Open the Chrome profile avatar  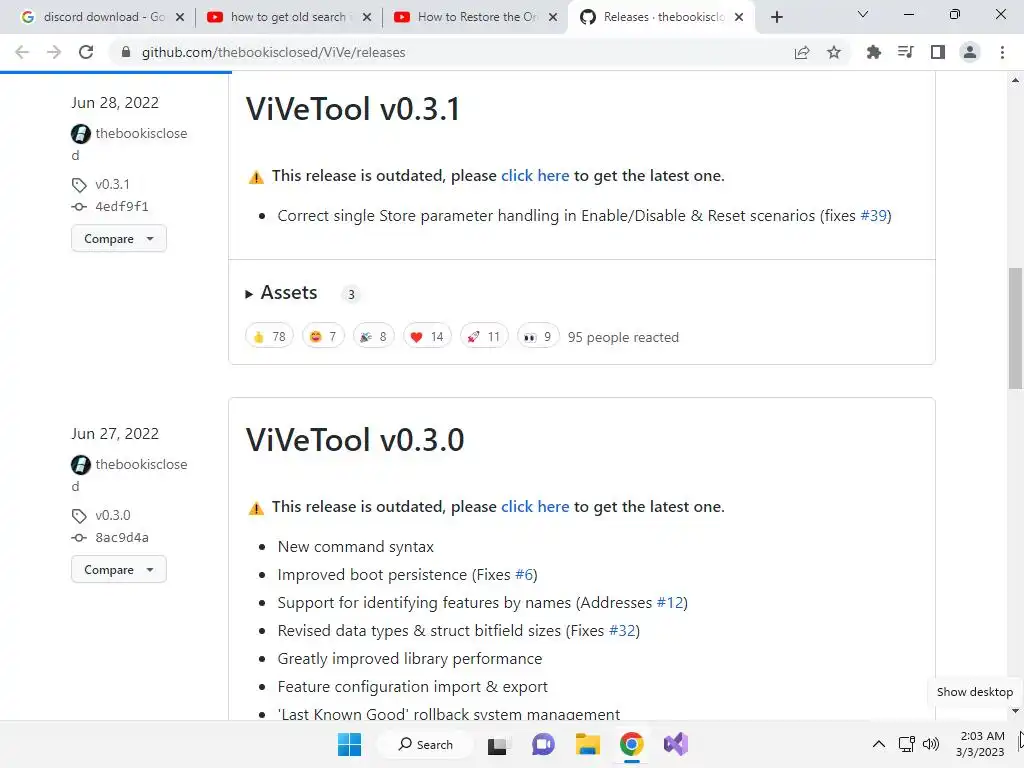pyautogui.click(x=970, y=52)
